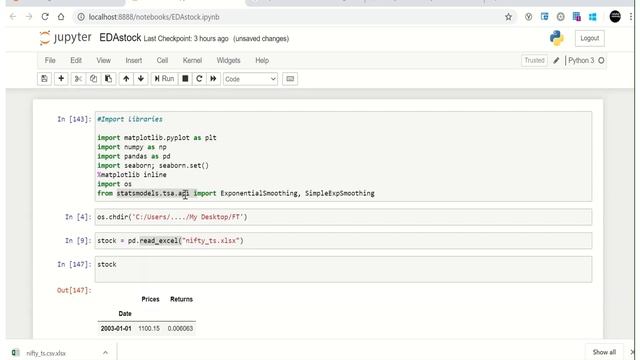Paste cells below icon
Viewport: 640px width, 360px height.
(x=109, y=79)
